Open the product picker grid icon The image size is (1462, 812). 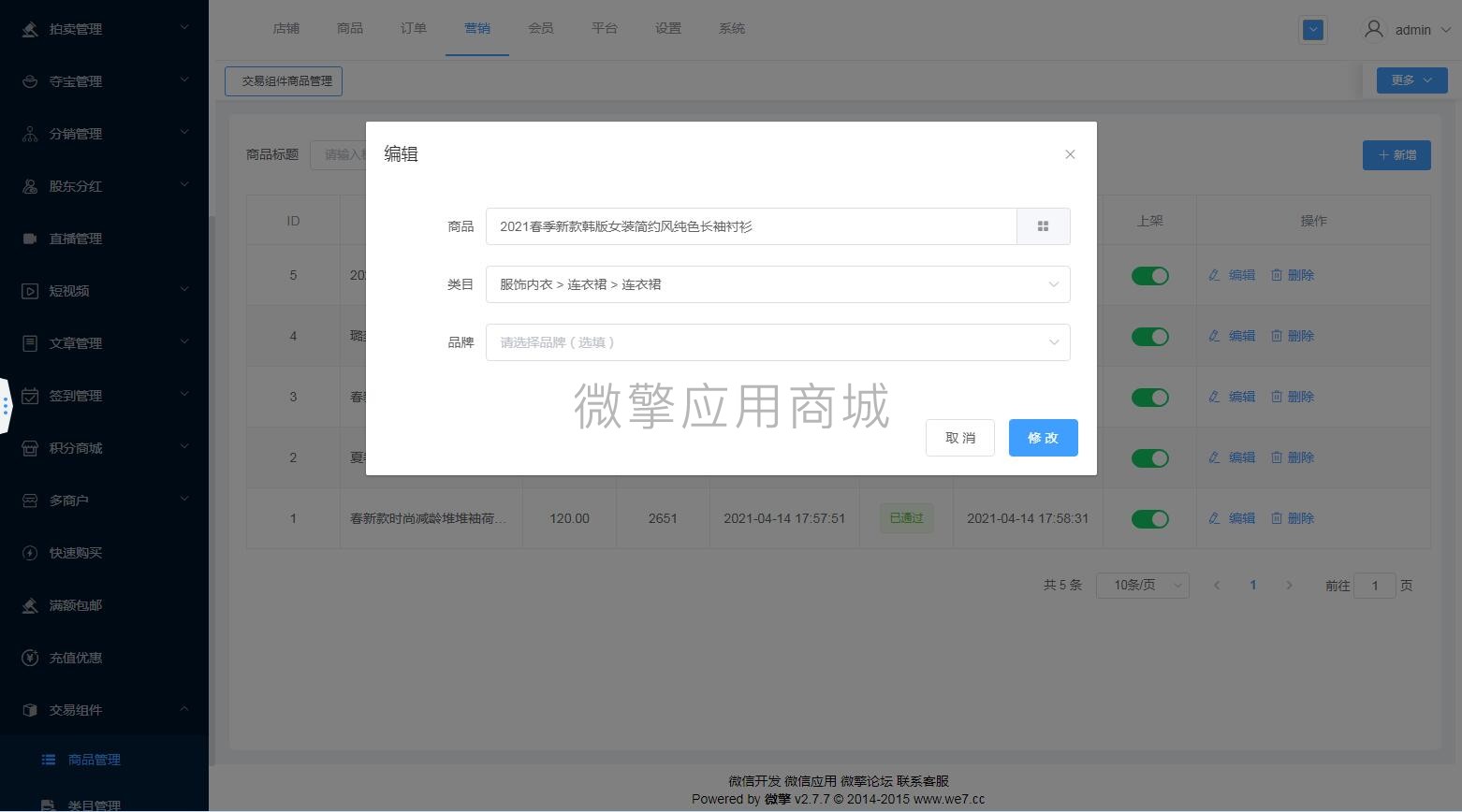tap(1043, 226)
